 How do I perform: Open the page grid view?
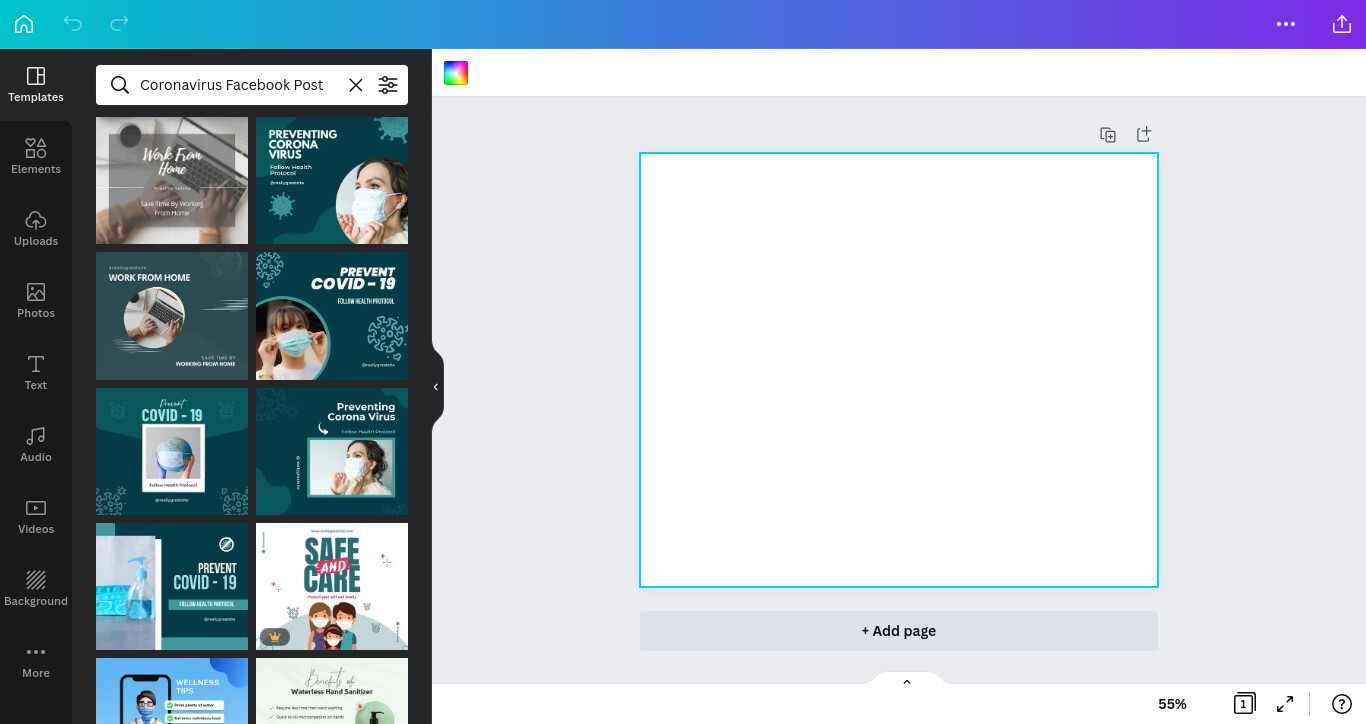[x=1244, y=704]
